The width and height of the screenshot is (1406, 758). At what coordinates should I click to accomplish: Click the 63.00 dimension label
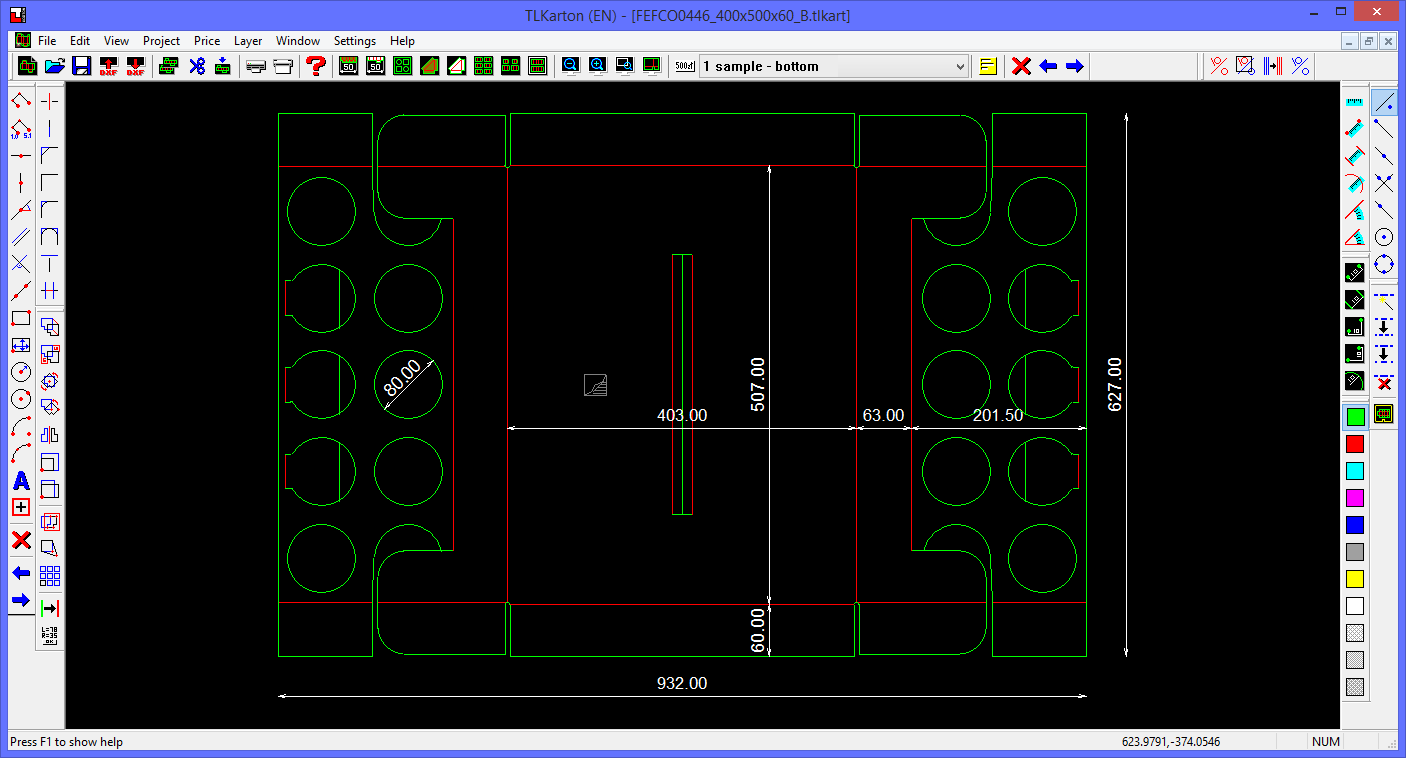point(883,415)
